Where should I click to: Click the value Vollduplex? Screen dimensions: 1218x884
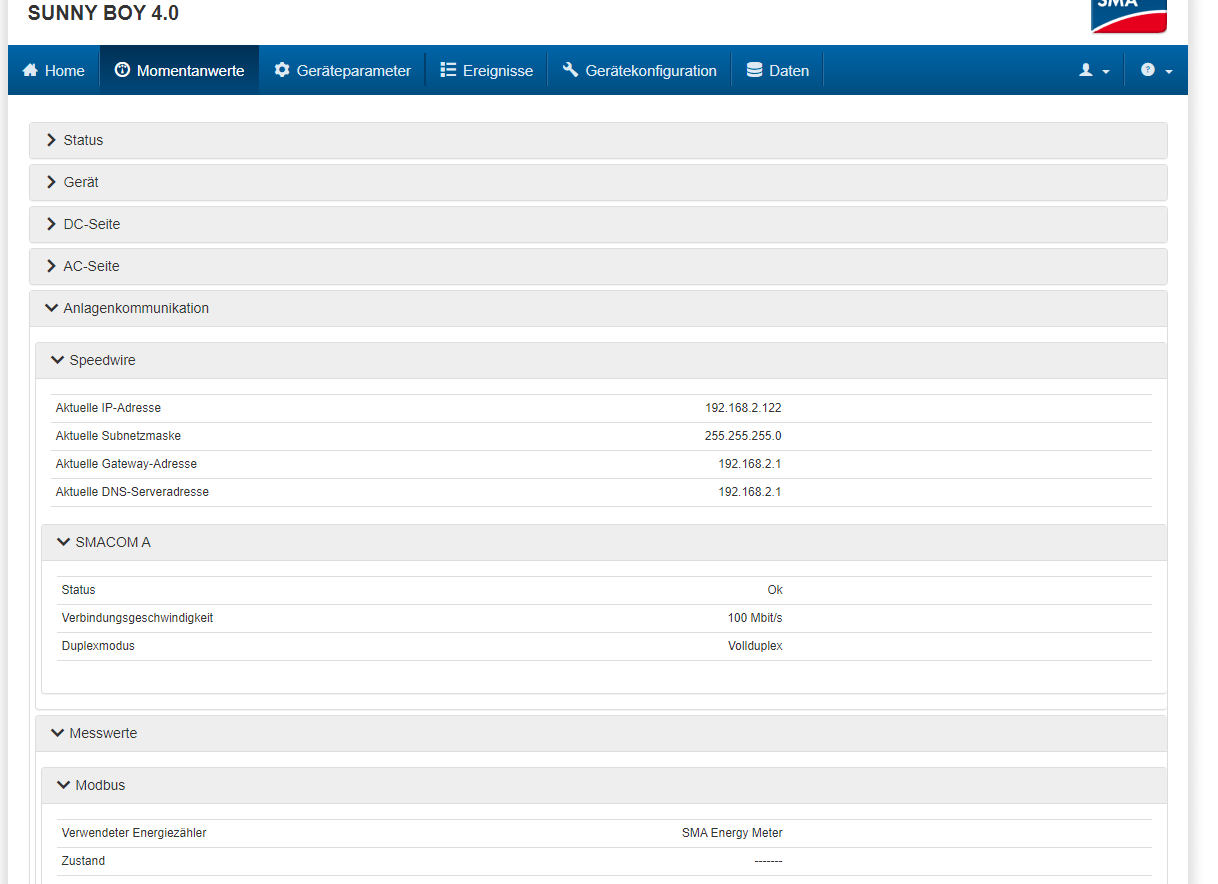point(755,646)
